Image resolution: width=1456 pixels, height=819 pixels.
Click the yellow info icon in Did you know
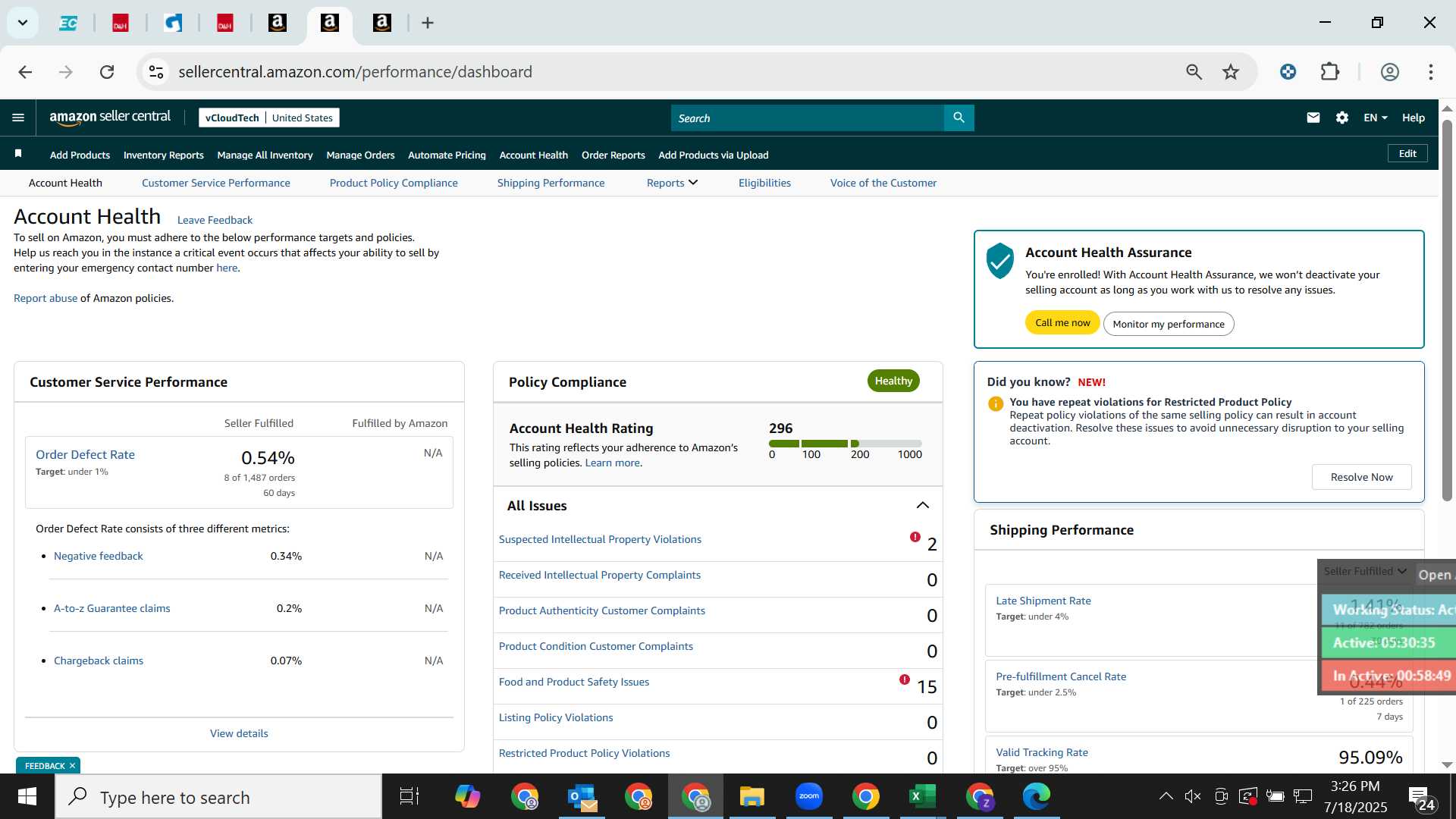996,403
